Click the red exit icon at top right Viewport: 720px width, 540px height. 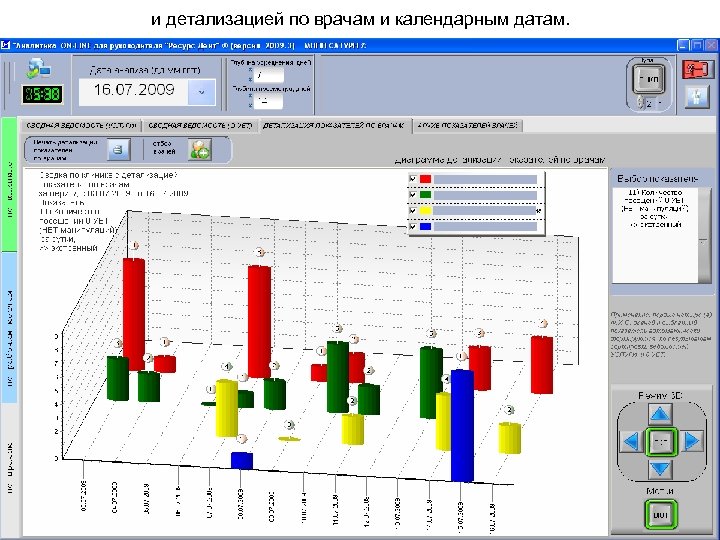click(698, 69)
